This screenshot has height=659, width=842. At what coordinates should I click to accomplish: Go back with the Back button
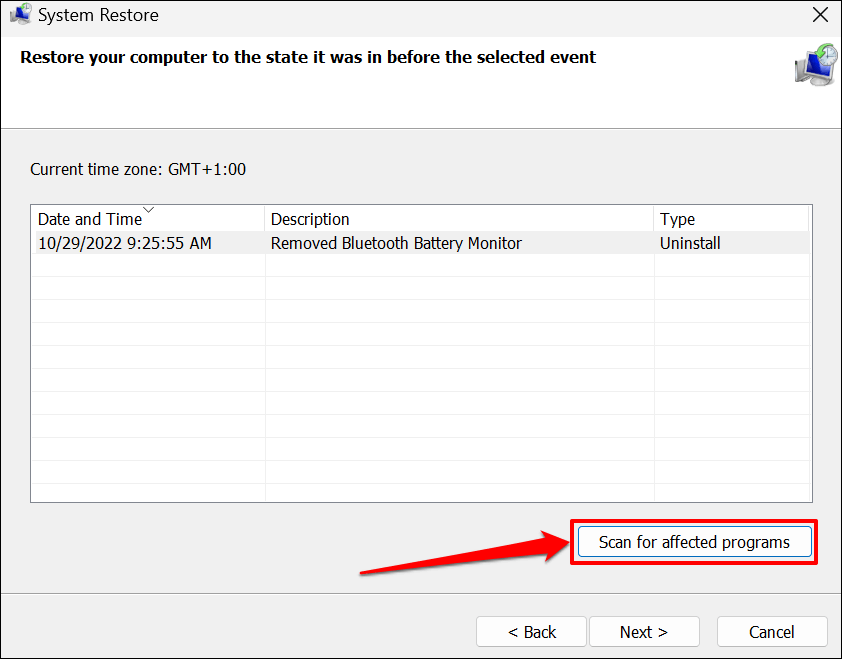(531, 632)
